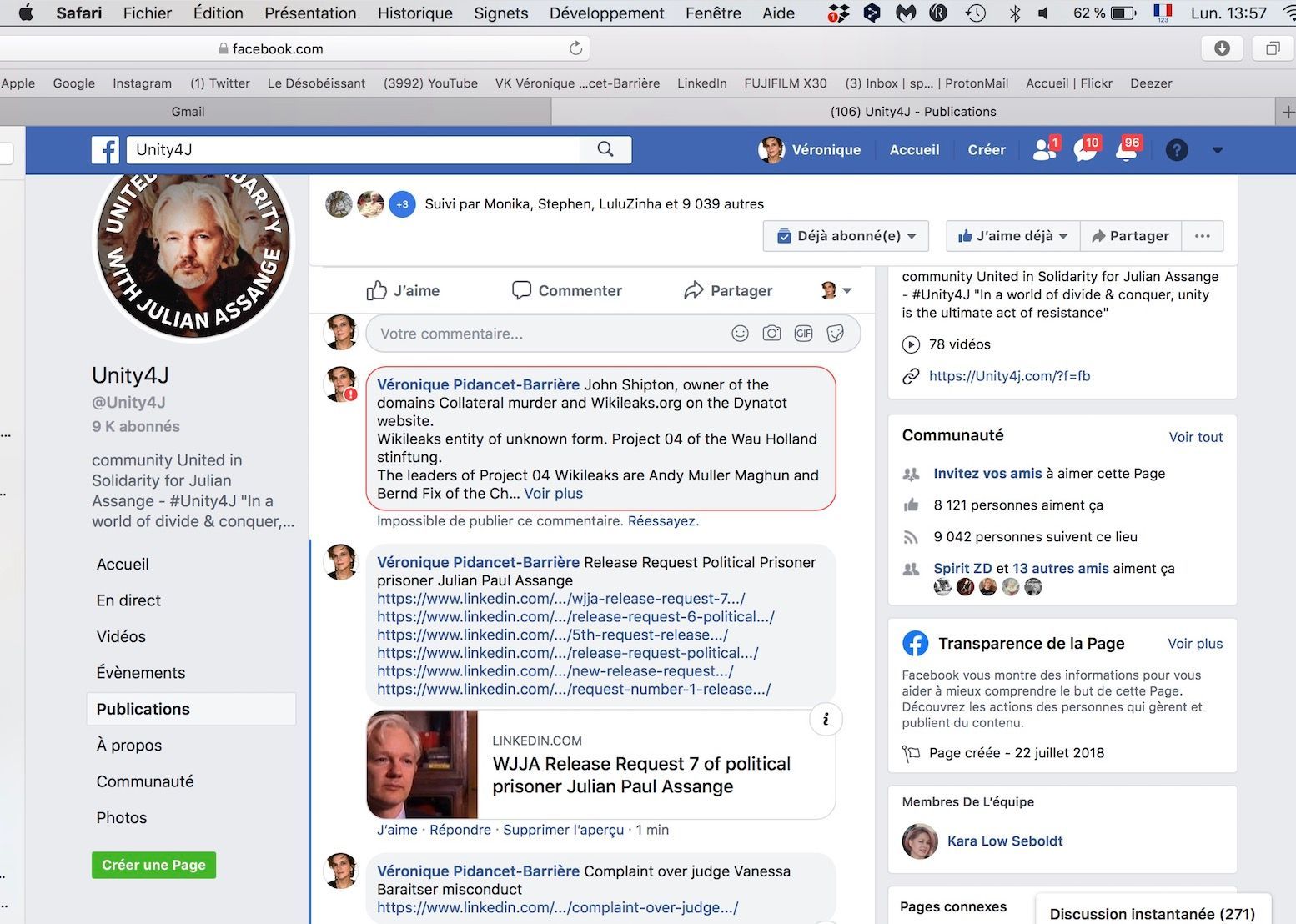This screenshot has width=1296, height=924.
Task: Open the page more options ellipsis
Action: click(1202, 236)
